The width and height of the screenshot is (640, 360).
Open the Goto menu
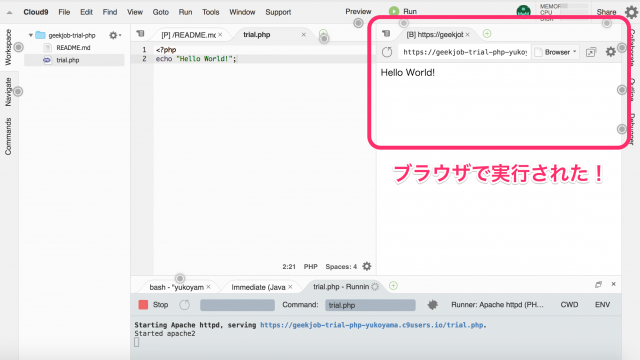(x=160, y=12)
